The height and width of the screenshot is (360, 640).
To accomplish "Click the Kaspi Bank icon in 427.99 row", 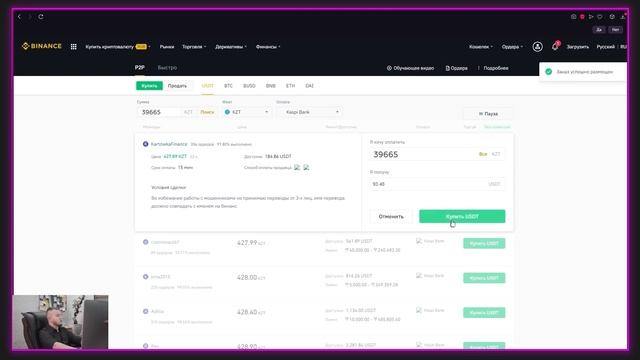I will tap(419, 241).
